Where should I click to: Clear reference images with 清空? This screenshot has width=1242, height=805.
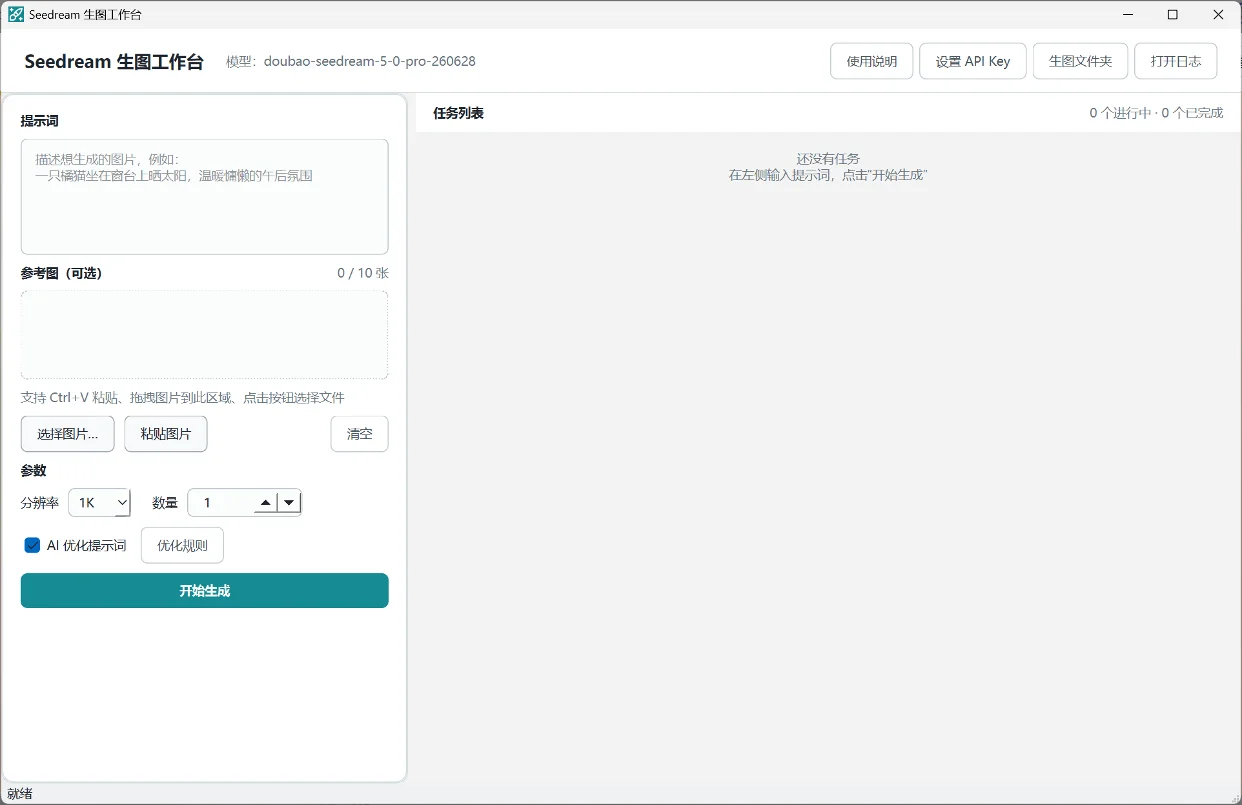point(359,434)
